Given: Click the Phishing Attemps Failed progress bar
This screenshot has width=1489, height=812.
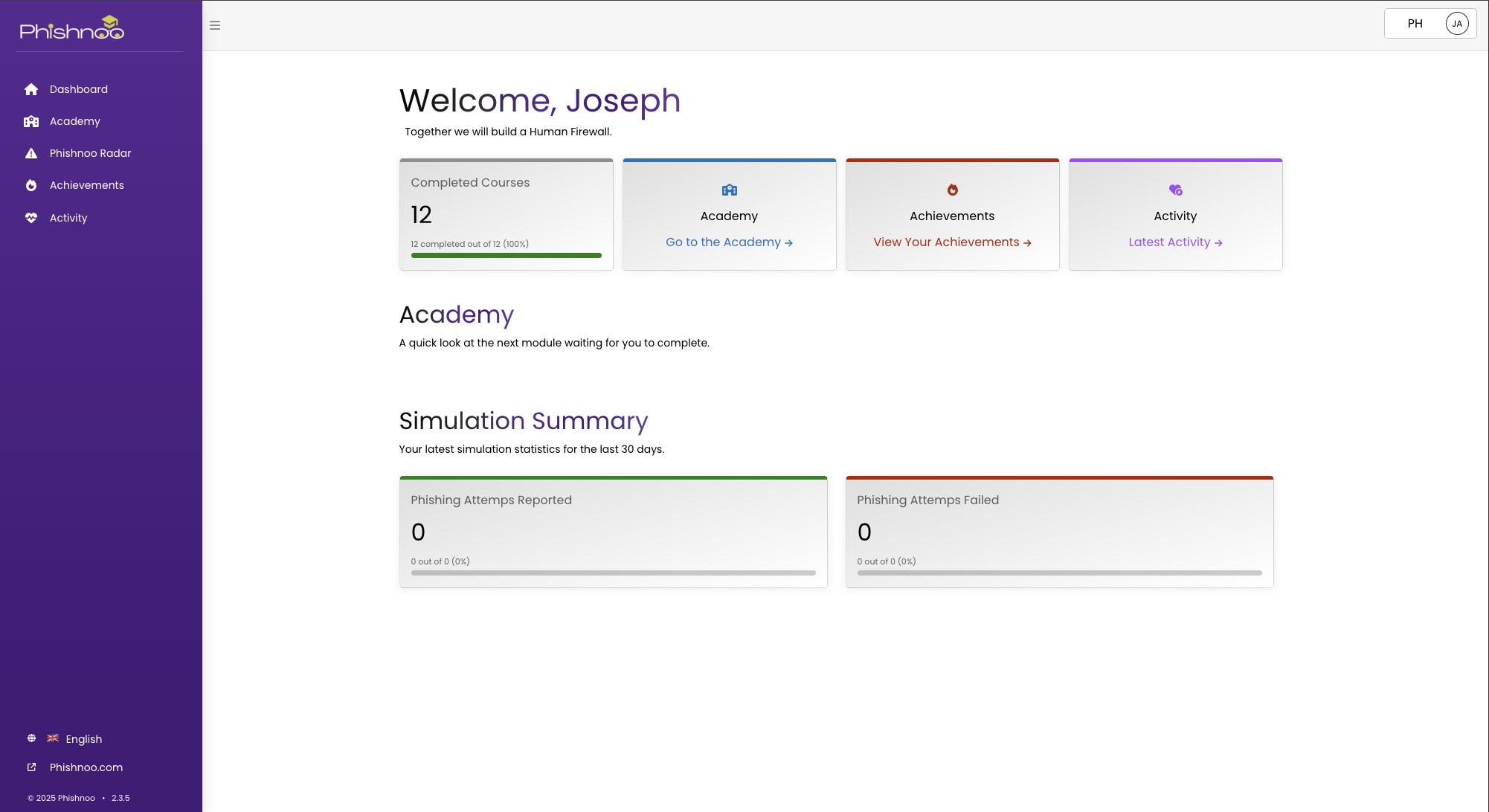Looking at the screenshot, I should coord(1060,573).
